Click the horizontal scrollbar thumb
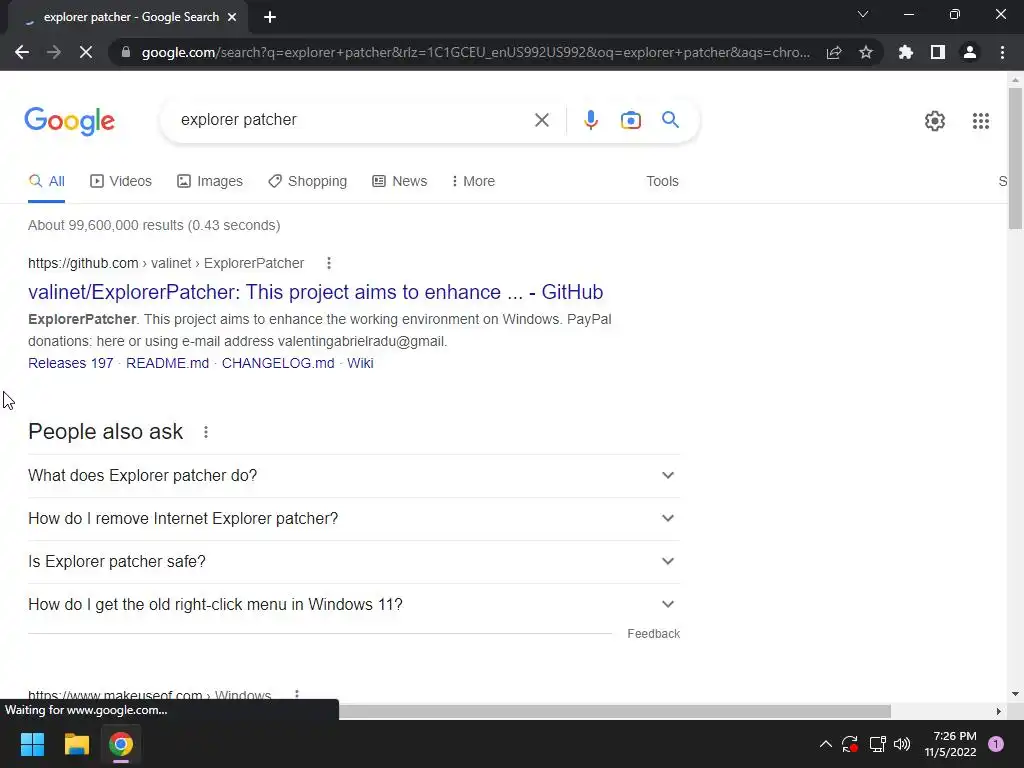Viewport: 1024px width, 768px height. pyautogui.click(x=615, y=711)
